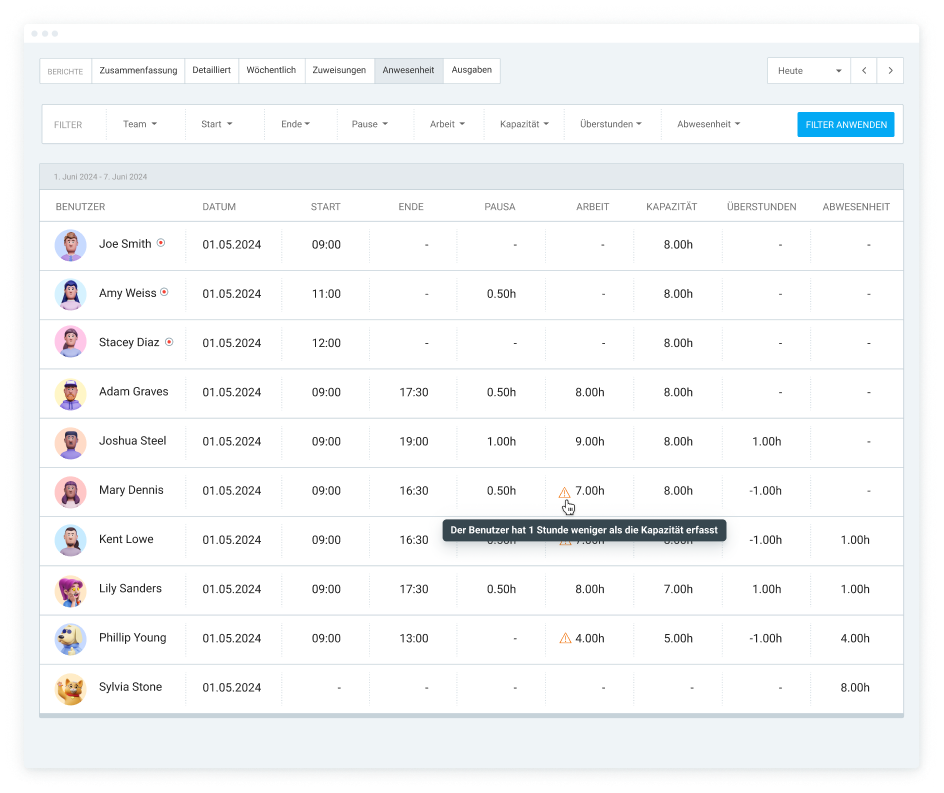Click Joe Smith's avatar icon
This screenshot has height=793, width=944.
[x=70, y=245]
